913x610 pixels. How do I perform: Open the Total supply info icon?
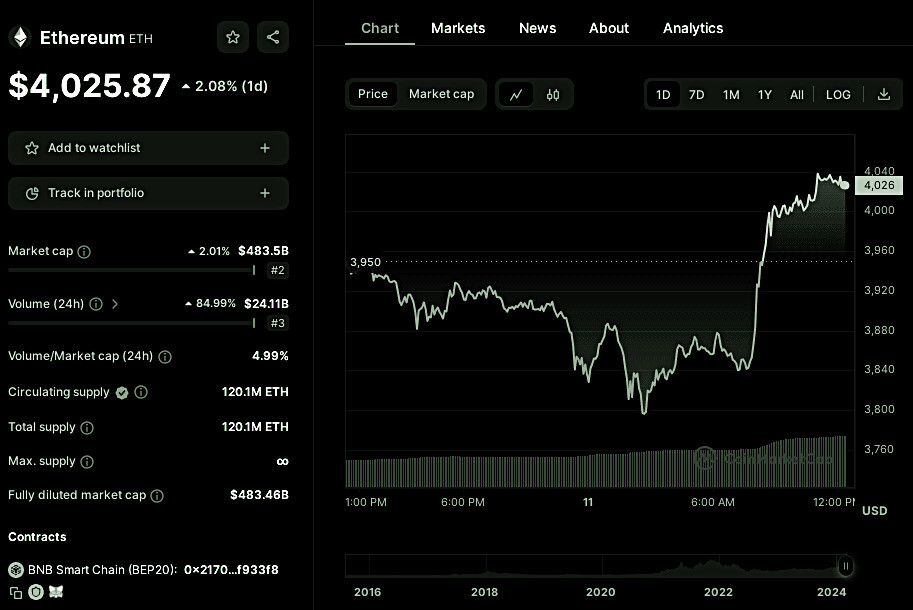(87, 428)
